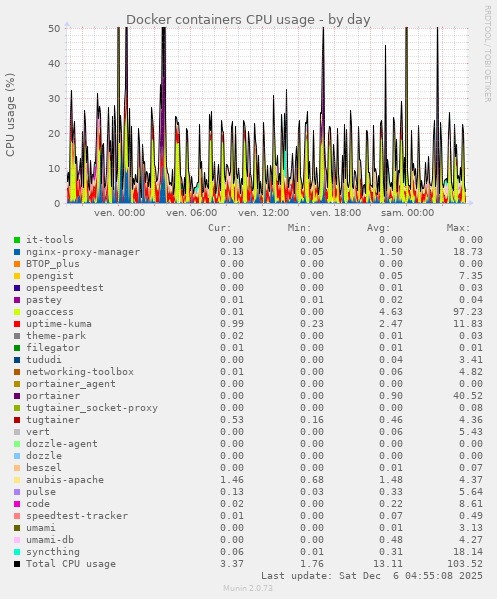
Task: Click the CPU usage graph area
Action: pos(267,115)
